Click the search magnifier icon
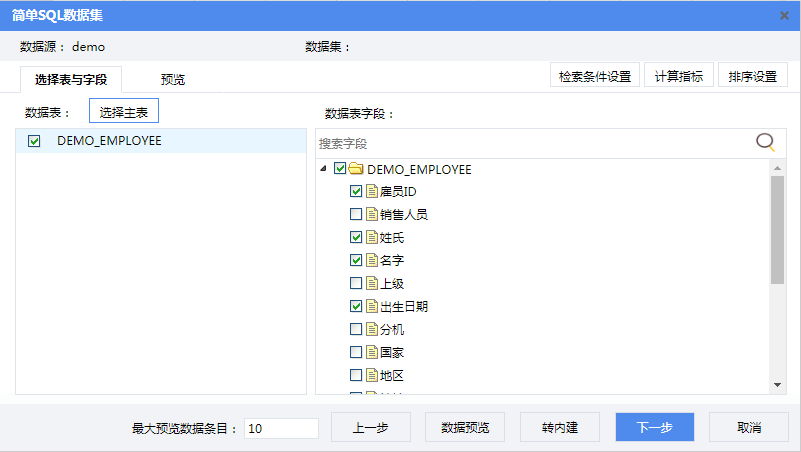Viewport: 801px width, 452px height. 765,143
